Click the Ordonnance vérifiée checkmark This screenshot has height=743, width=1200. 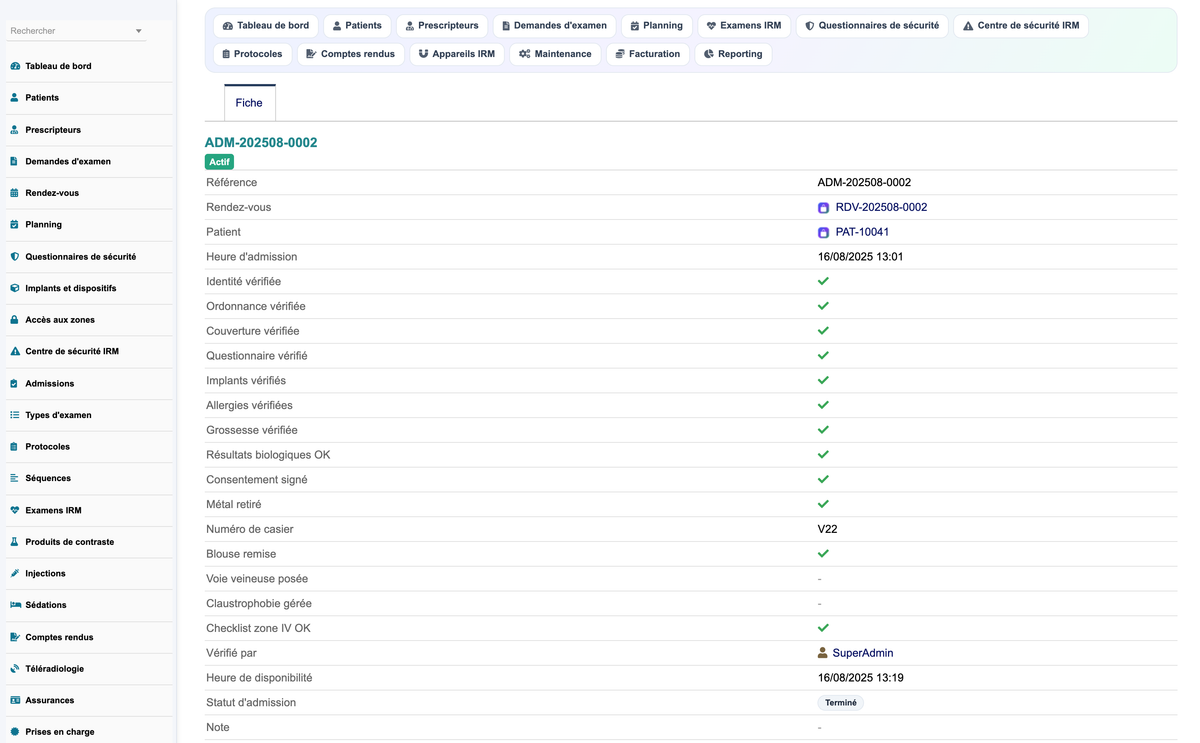point(823,306)
